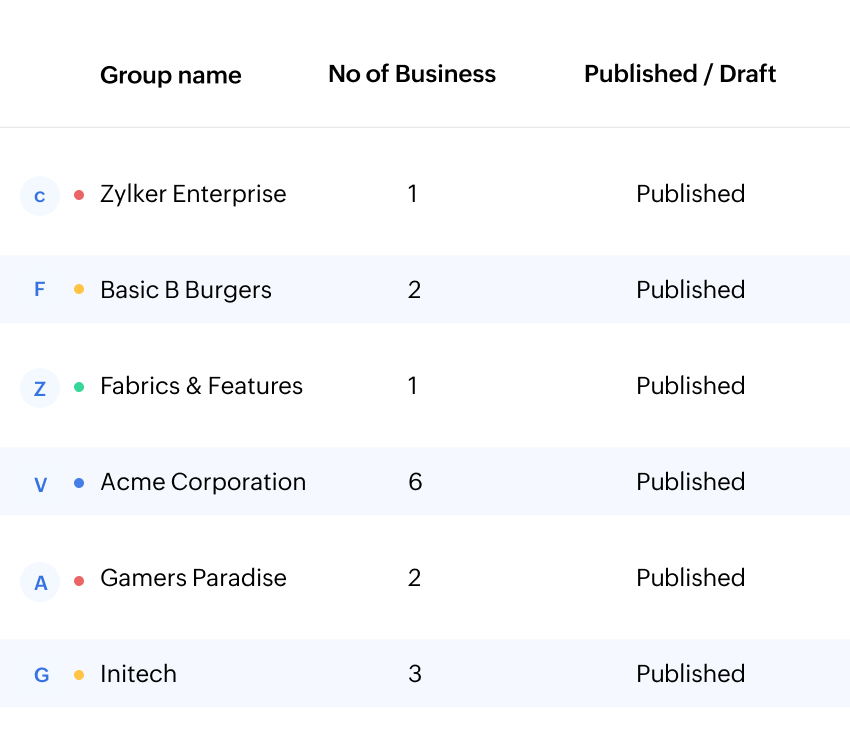Click the 'F' avatar beside Basic B Burgers

pos(40,290)
